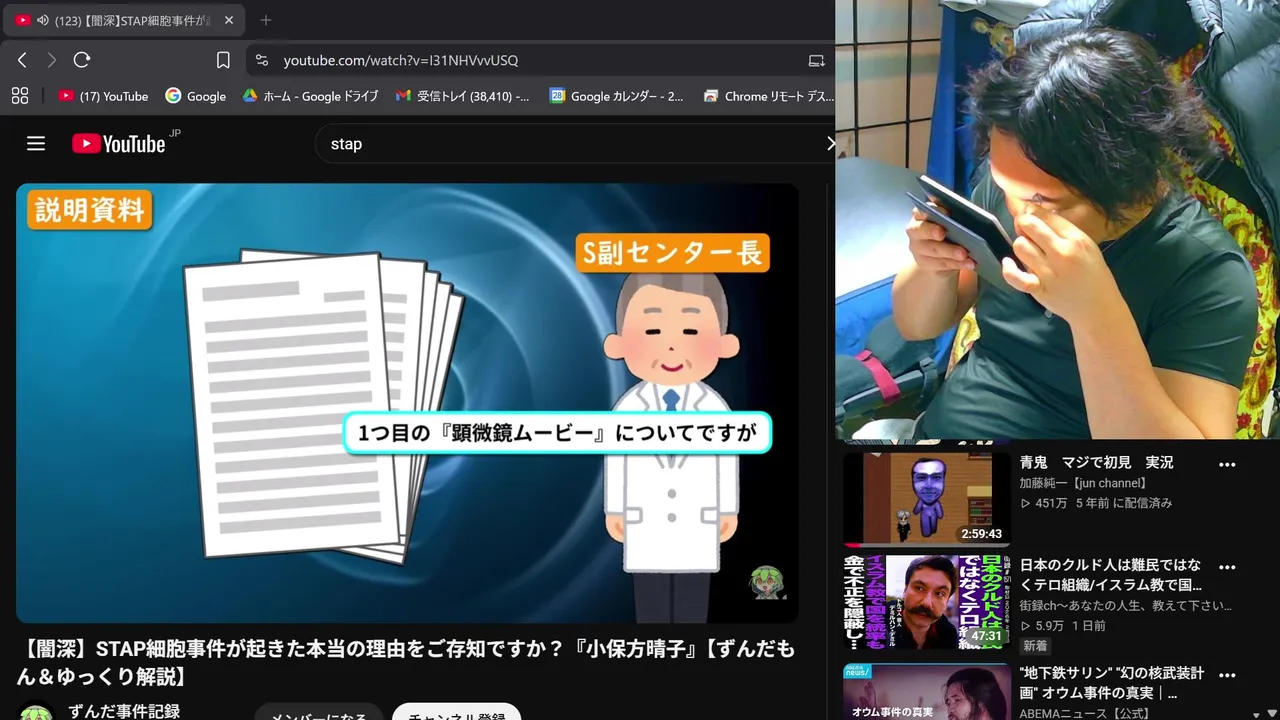Open the オウム事件の真実 video thumbnail
This screenshot has width=1280, height=720.
coord(926,691)
